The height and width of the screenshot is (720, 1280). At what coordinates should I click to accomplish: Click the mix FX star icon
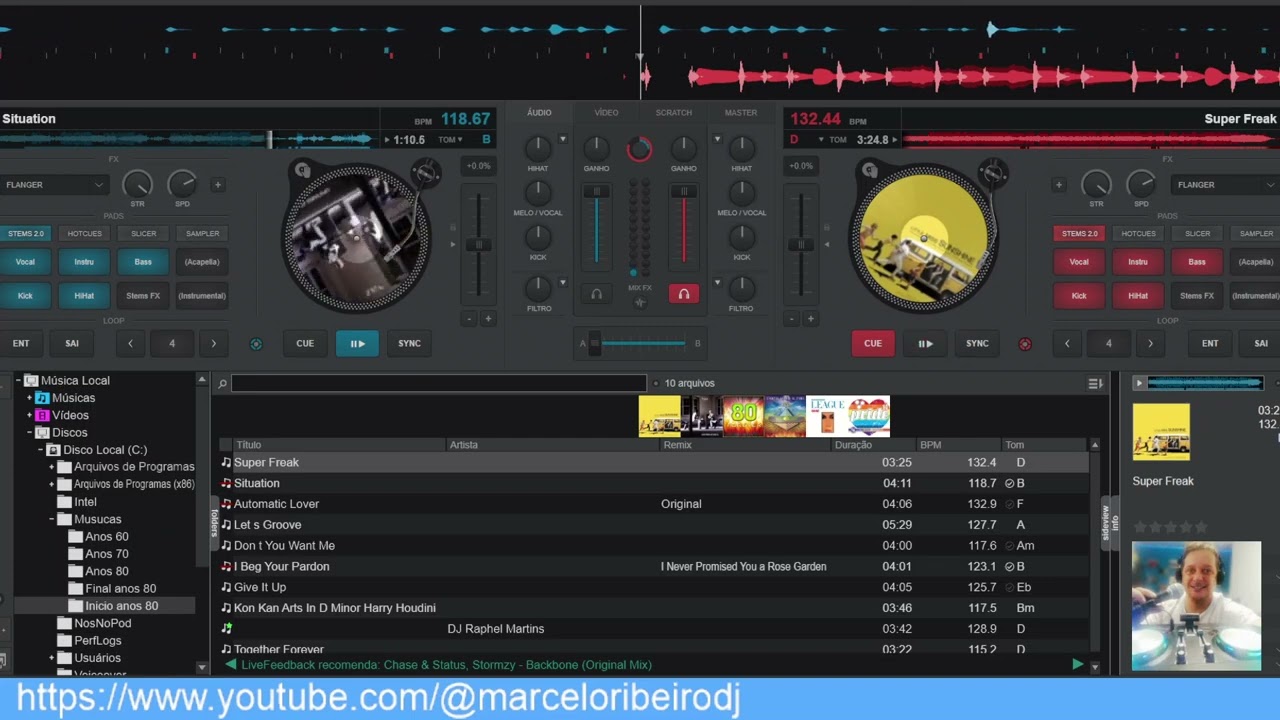640,301
